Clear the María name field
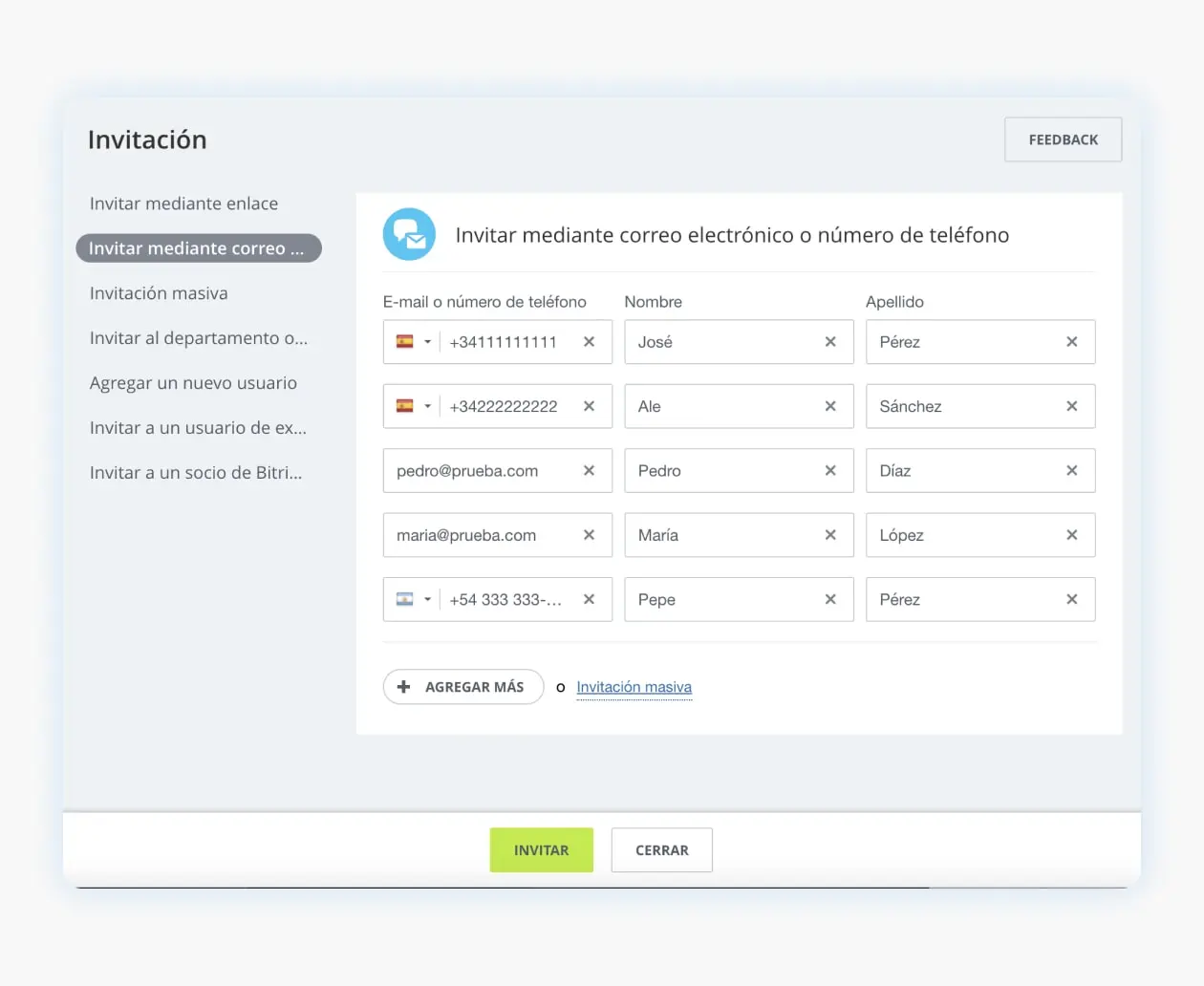This screenshot has width=1204, height=986. click(x=830, y=535)
